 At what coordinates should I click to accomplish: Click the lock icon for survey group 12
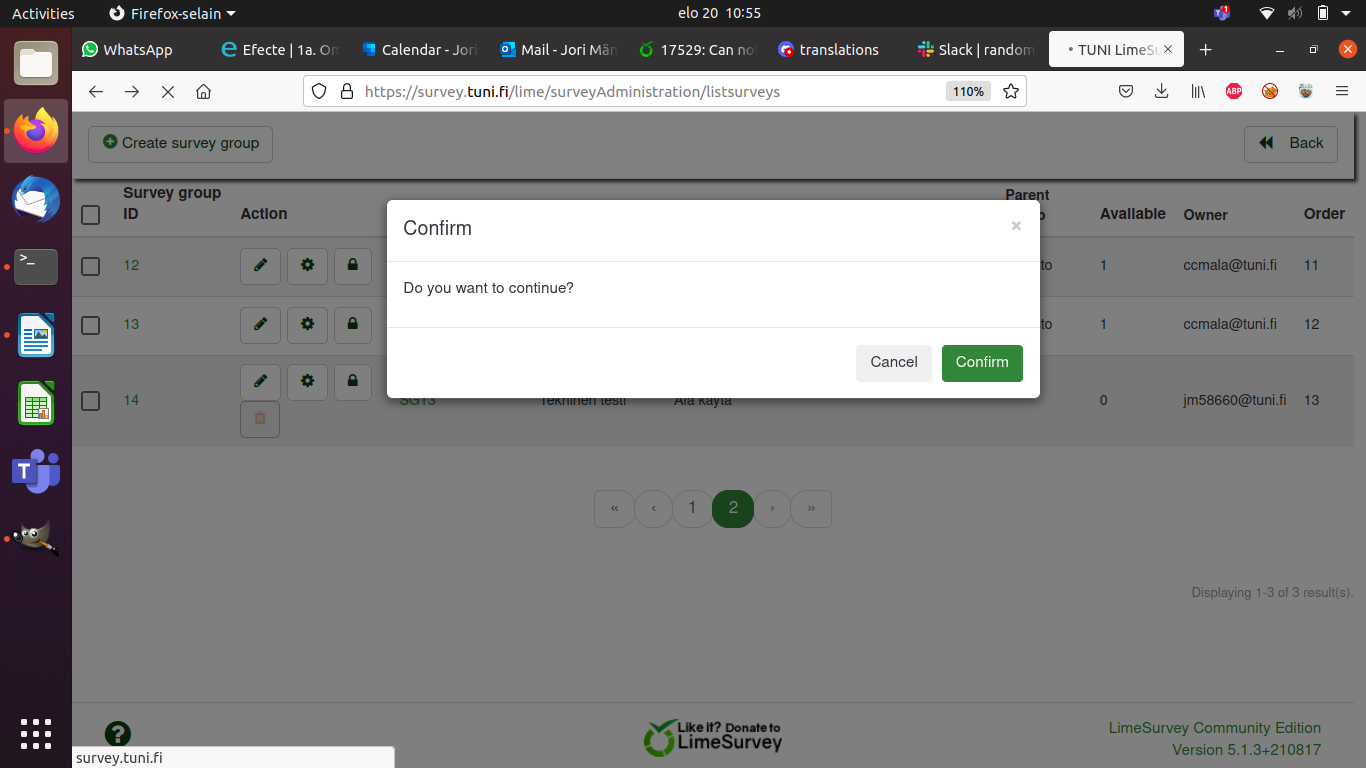point(353,266)
